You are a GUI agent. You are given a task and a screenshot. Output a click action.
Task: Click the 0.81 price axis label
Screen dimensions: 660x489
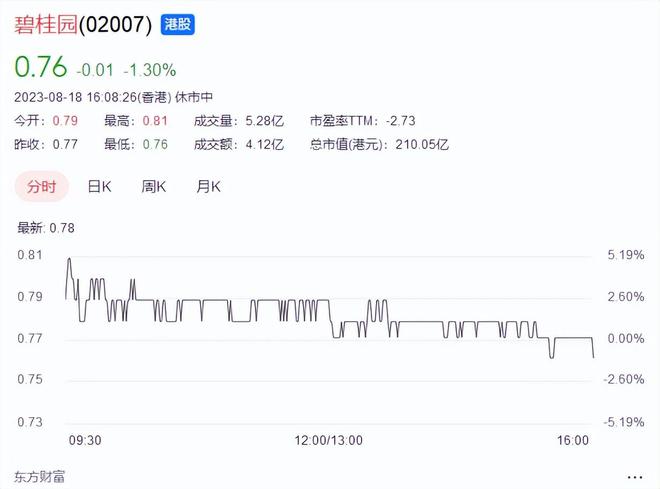(x=30, y=255)
